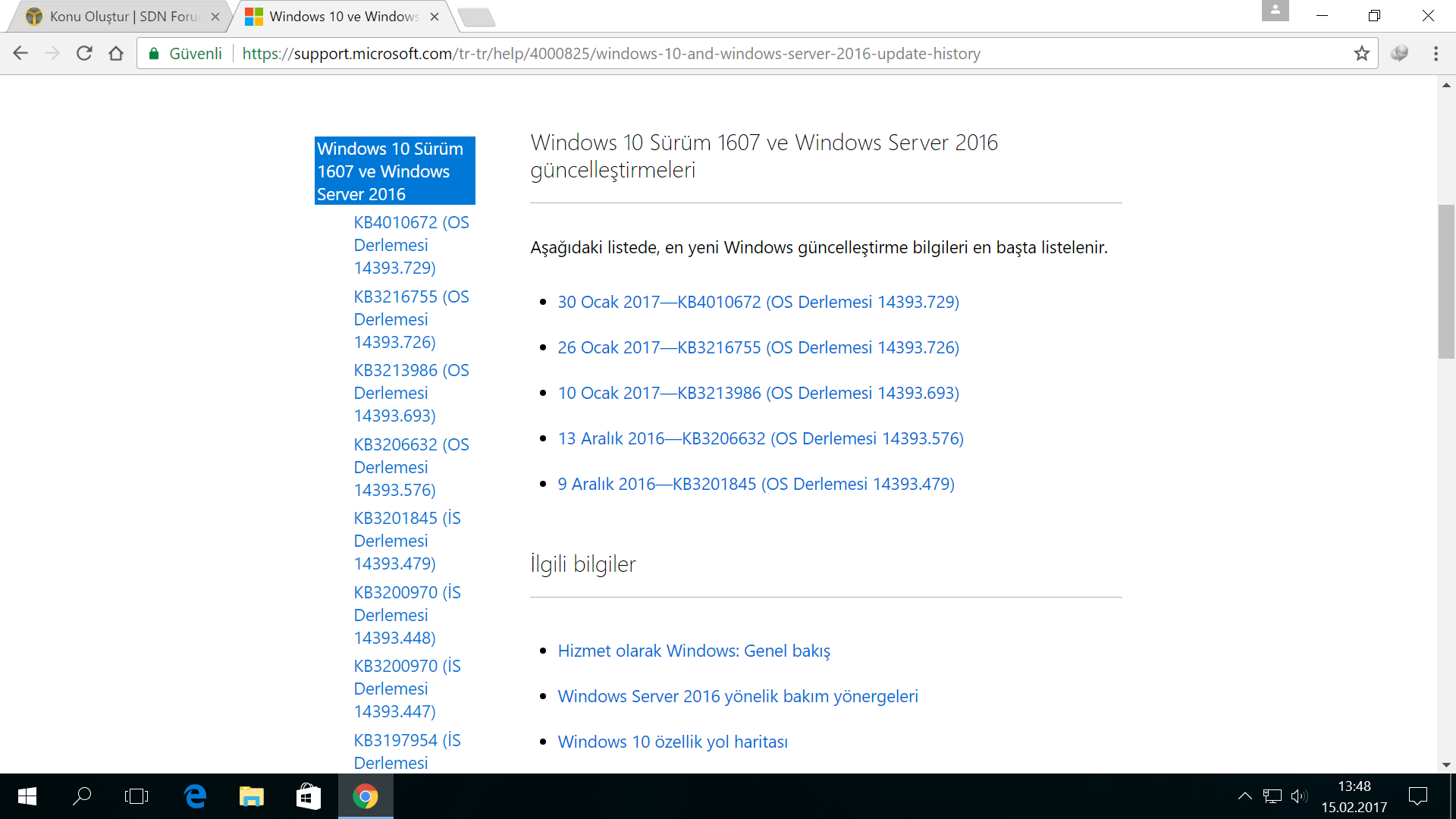Navigate back with arrow button

[20, 53]
